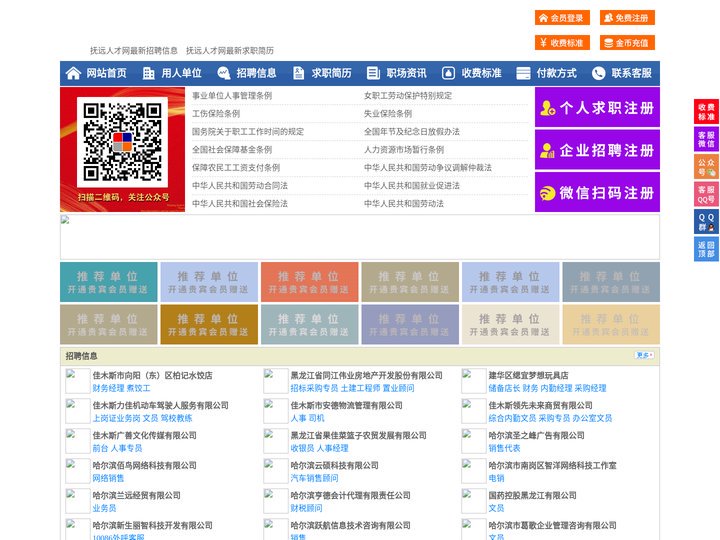Click the orange-red 推荐单位 banner tile
The width and height of the screenshot is (720, 540).
click(309, 282)
